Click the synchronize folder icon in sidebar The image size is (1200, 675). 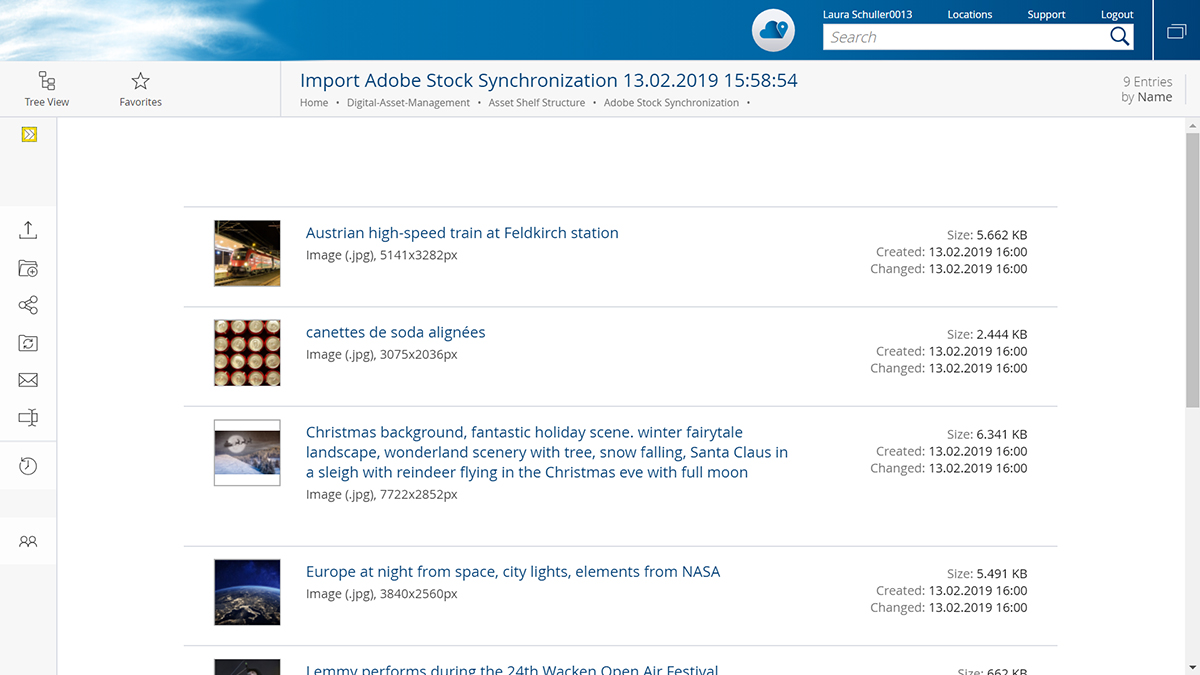click(28, 343)
